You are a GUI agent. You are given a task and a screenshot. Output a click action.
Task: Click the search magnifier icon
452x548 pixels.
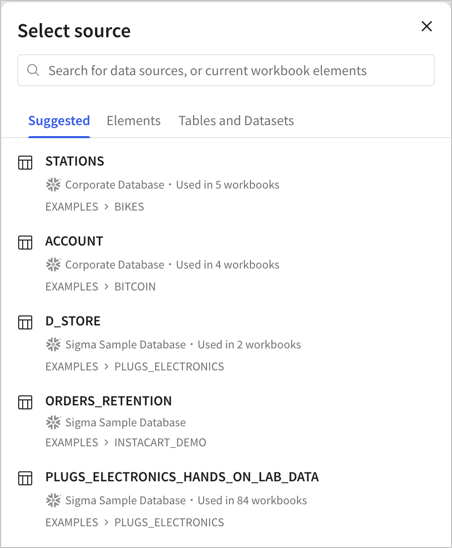click(x=33, y=70)
